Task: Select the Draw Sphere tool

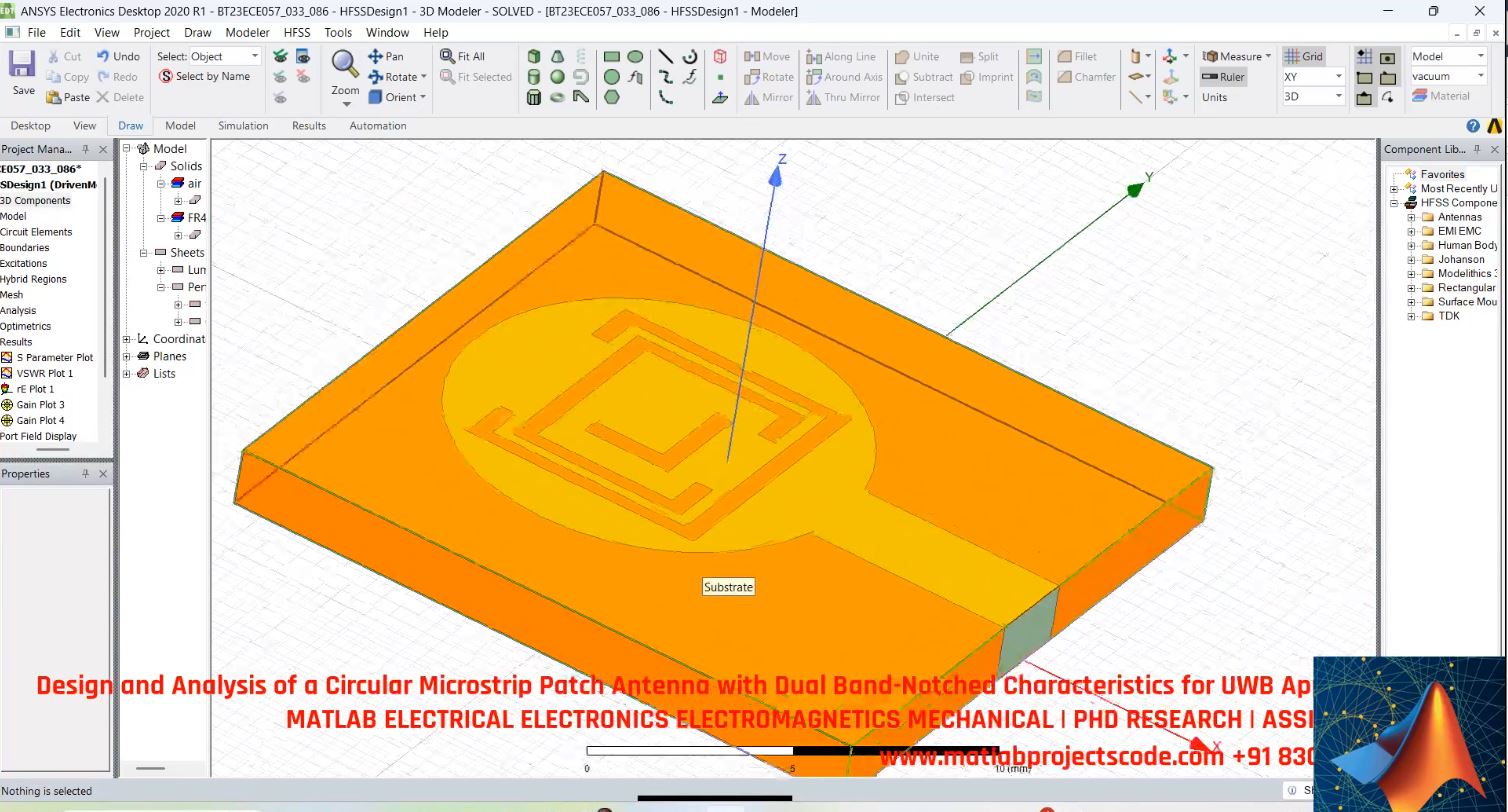Action: click(x=558, y=77)
